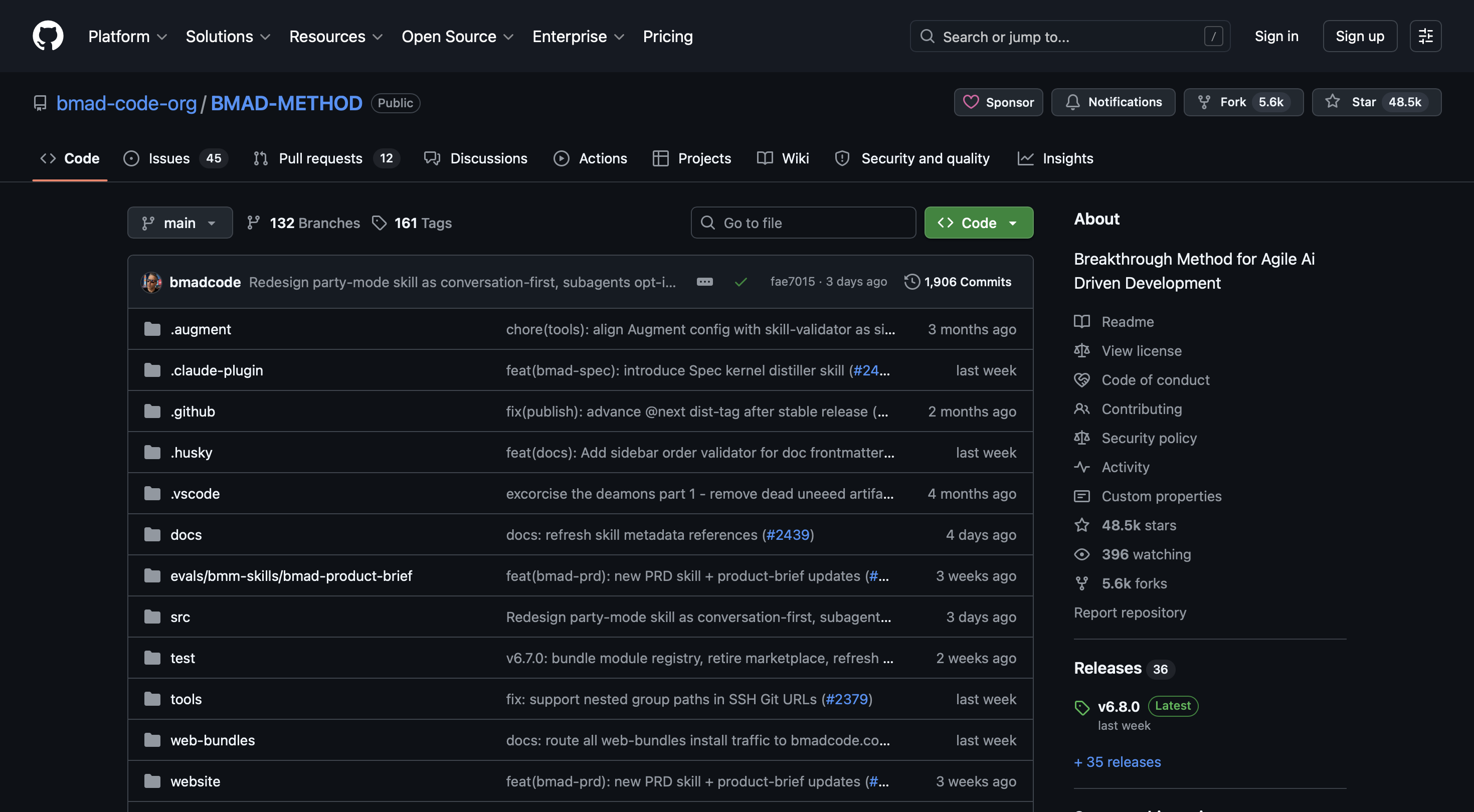Click the green commit status checkmark
This screenshot has width=1474, height=812.
pos(741,282)
